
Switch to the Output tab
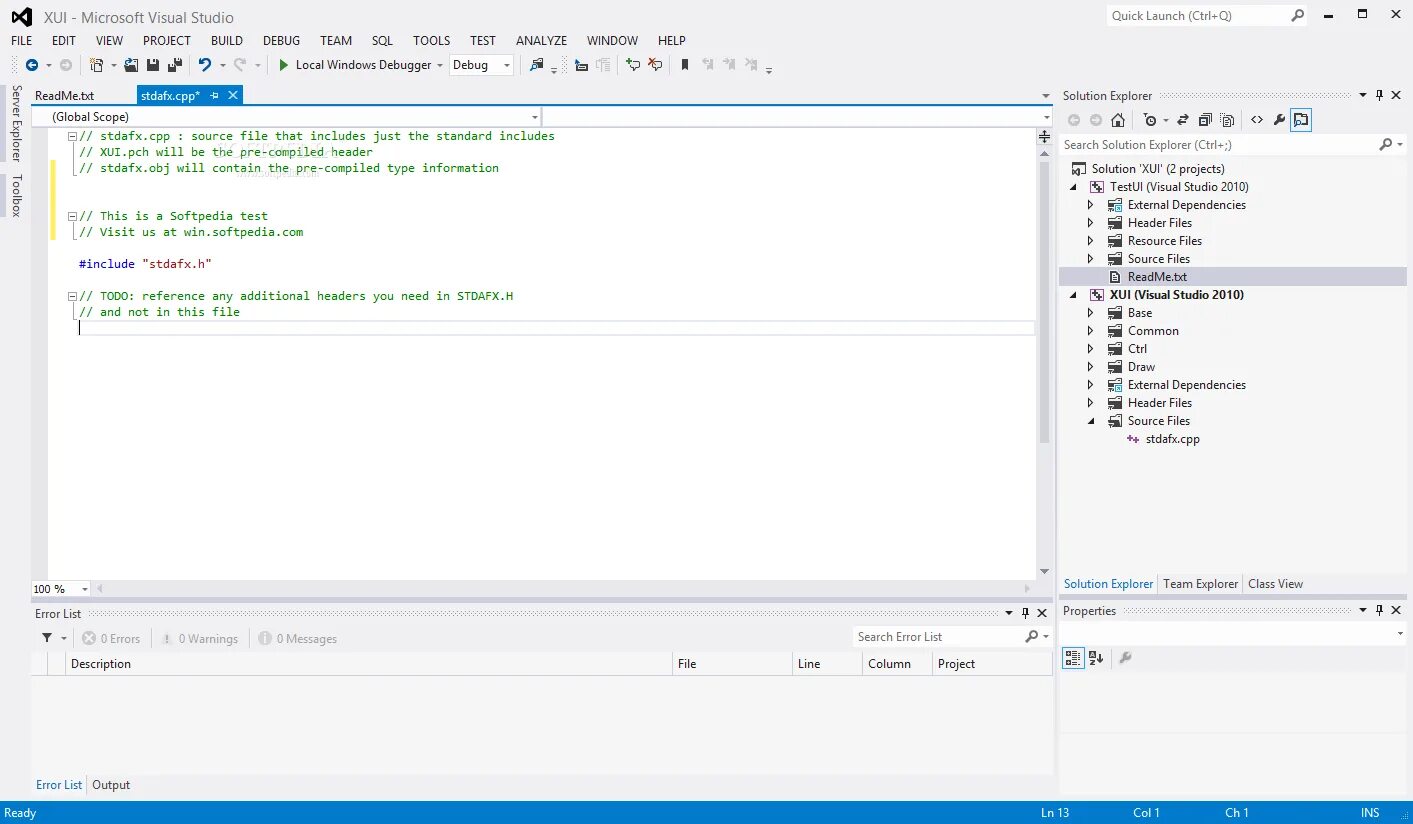click(111, 785)
